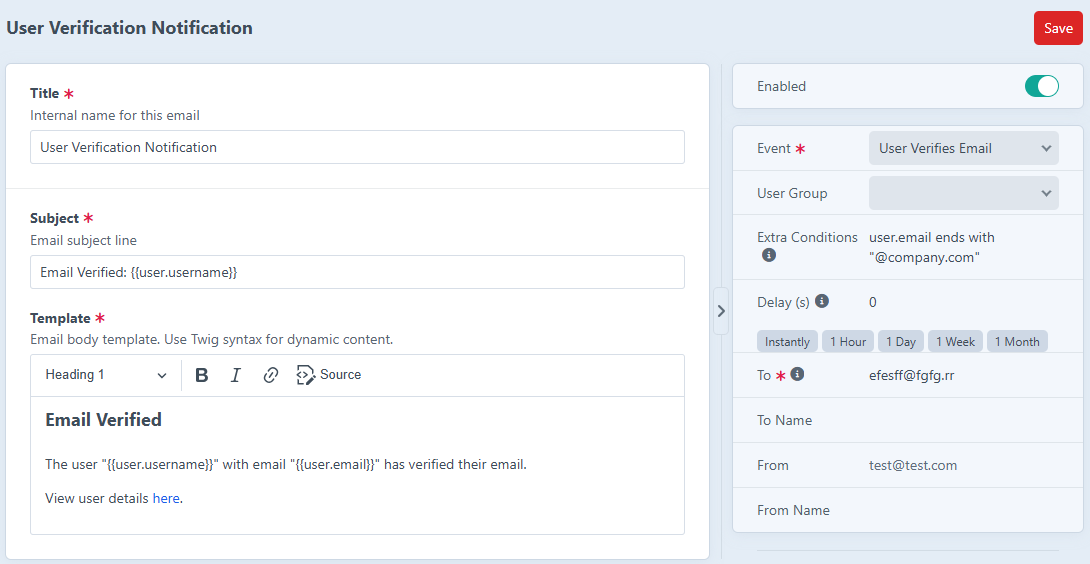This screenshot has width=1090, height=564.
Task: Open the Event dropdown
Action: click(x=963, y=148)
